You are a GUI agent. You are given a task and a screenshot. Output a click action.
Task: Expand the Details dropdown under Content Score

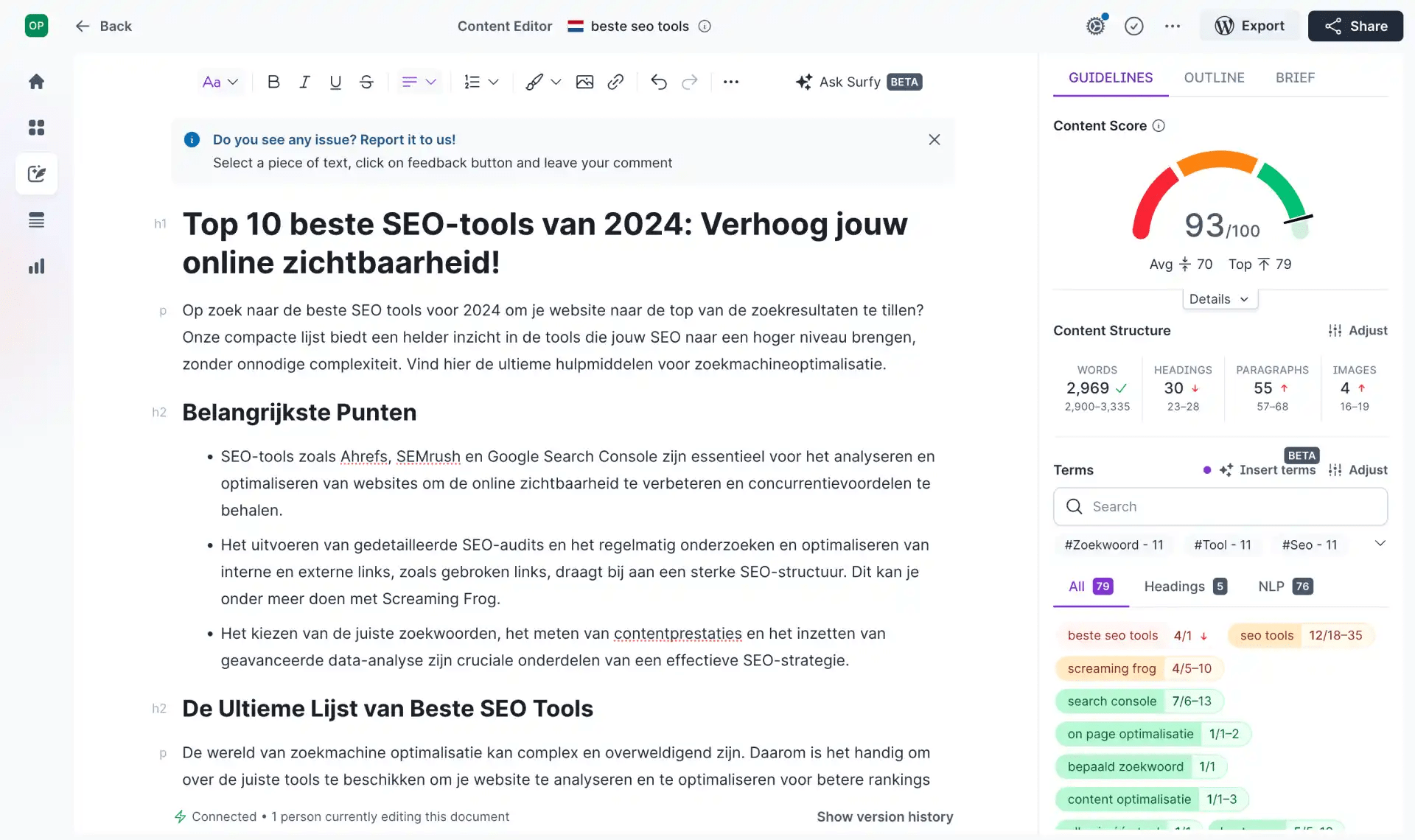click(x=1219, y=298)
